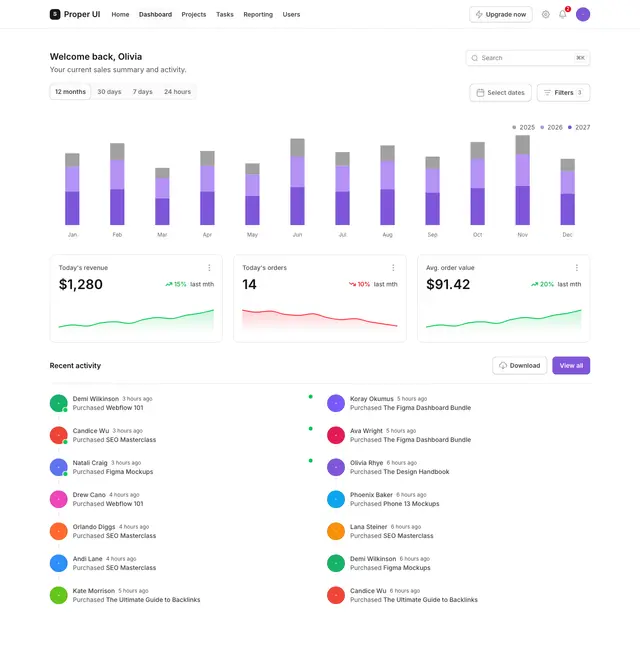
Task: Click Ava Wright's avatar
Action: (336, 435)
